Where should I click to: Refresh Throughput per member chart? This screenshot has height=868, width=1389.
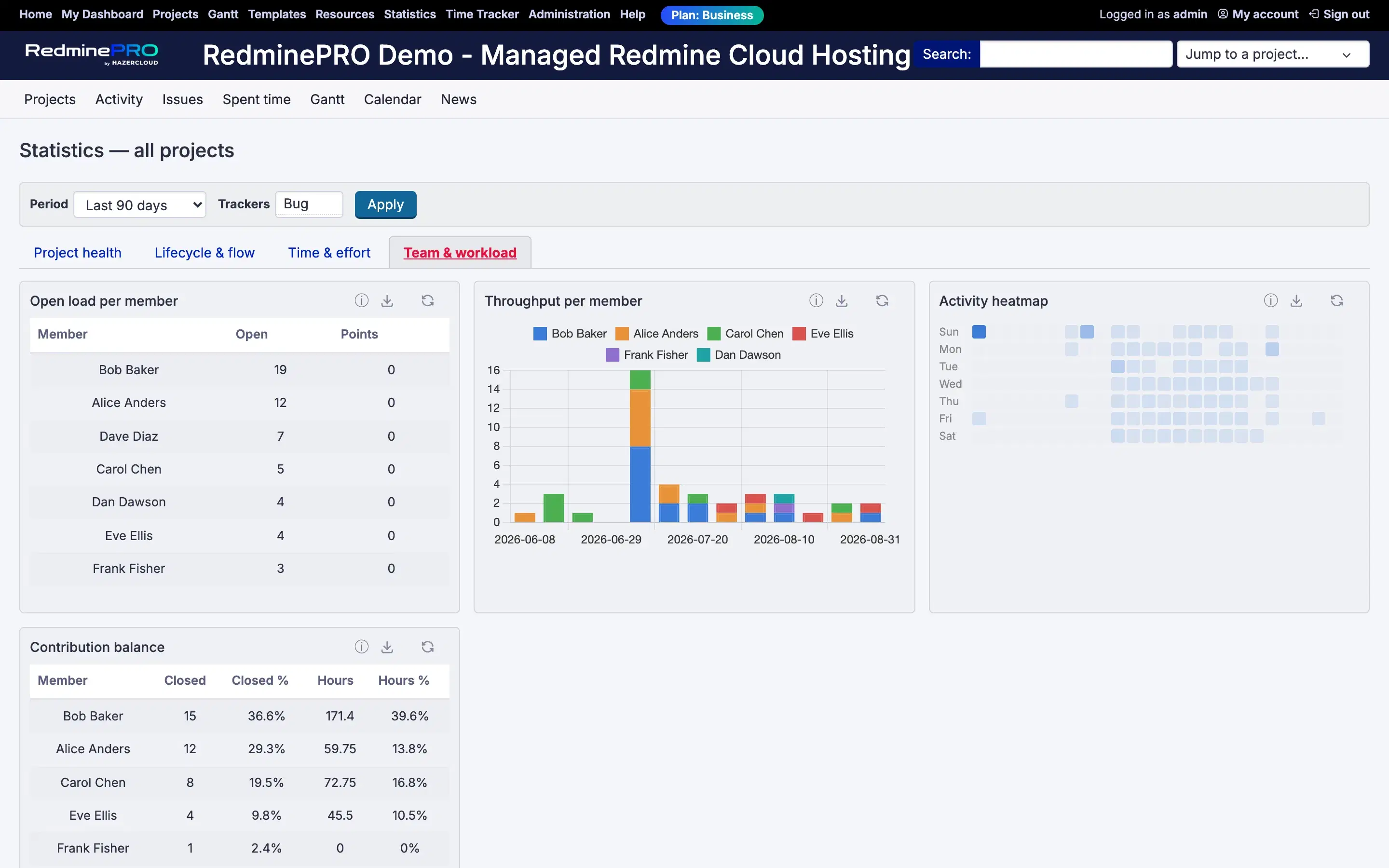(x=882, y=300)
